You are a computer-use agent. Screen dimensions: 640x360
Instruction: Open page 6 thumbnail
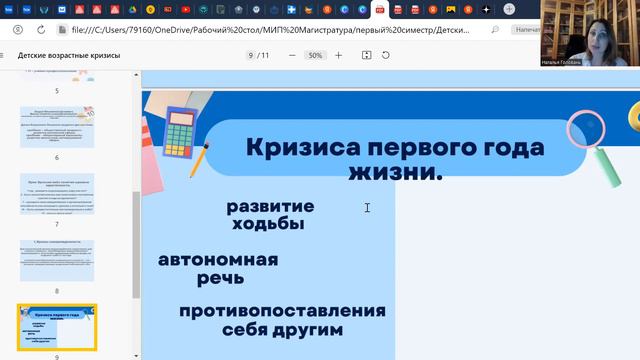pos(57,127)
